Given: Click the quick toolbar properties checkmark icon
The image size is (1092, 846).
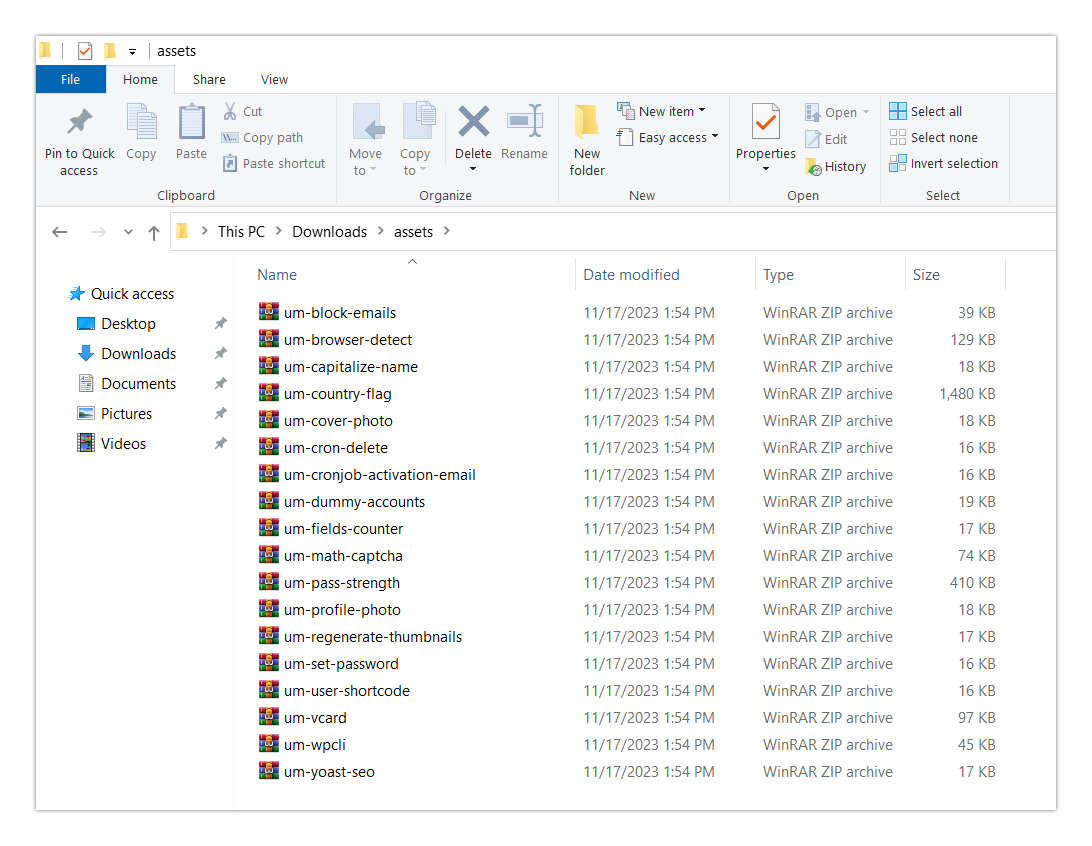Looking at the screenshot, I should click(85, 51).
